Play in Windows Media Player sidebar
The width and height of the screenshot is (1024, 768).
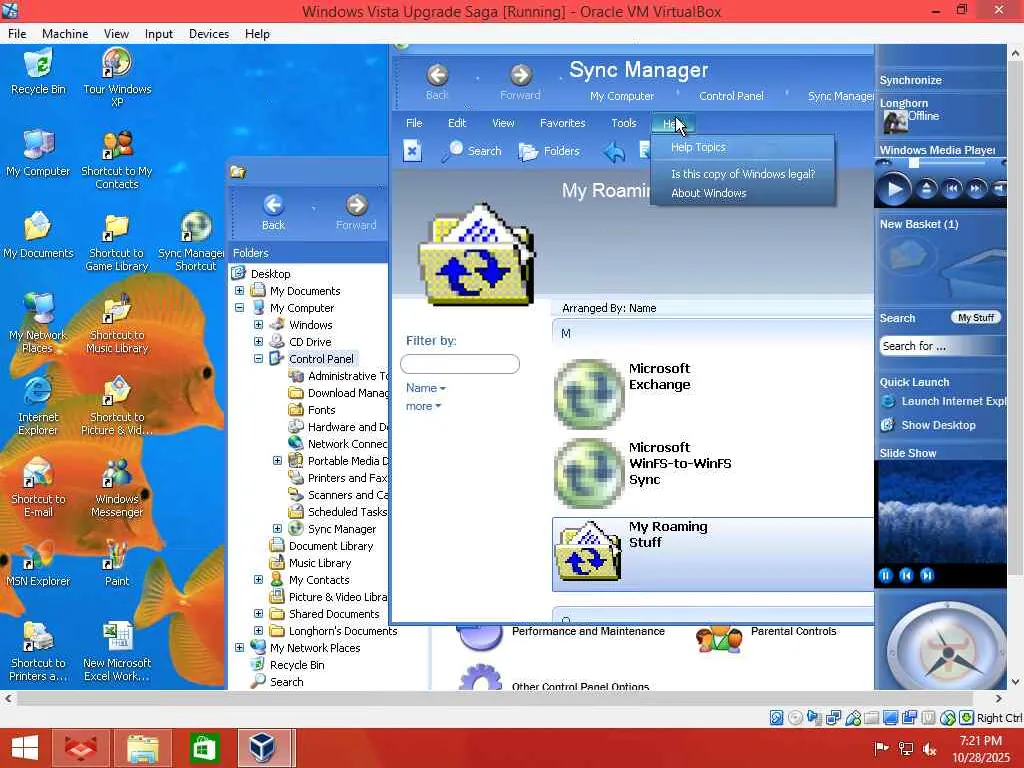(x=894, y=189)
